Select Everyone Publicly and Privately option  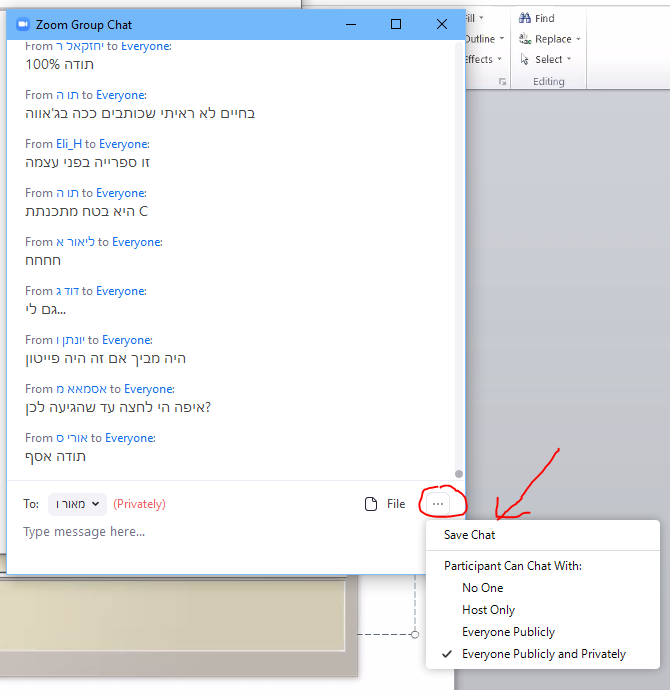click(543, 654)
